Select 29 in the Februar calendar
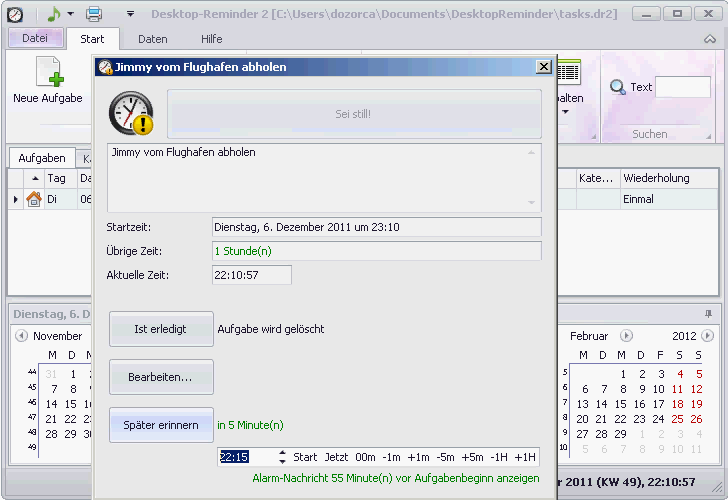 pos(620,434)
